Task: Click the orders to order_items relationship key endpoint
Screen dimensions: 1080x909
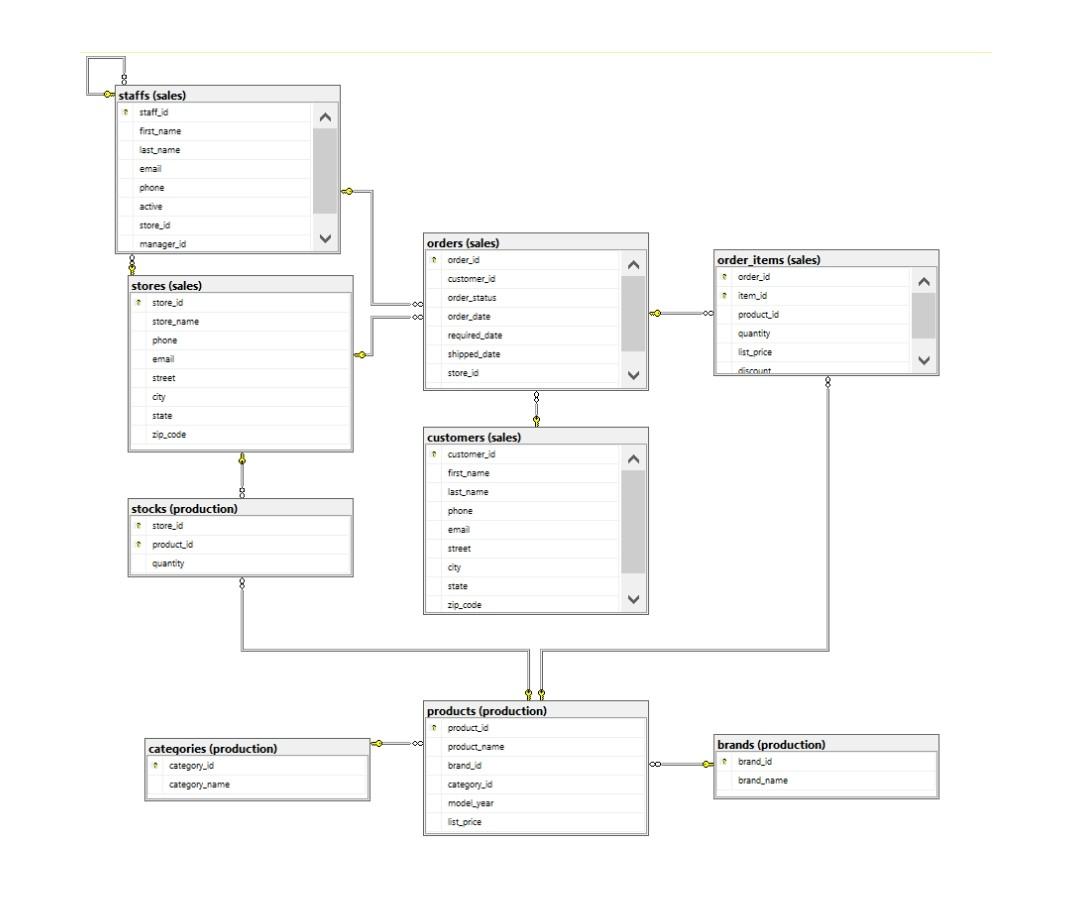Action: 656,313
